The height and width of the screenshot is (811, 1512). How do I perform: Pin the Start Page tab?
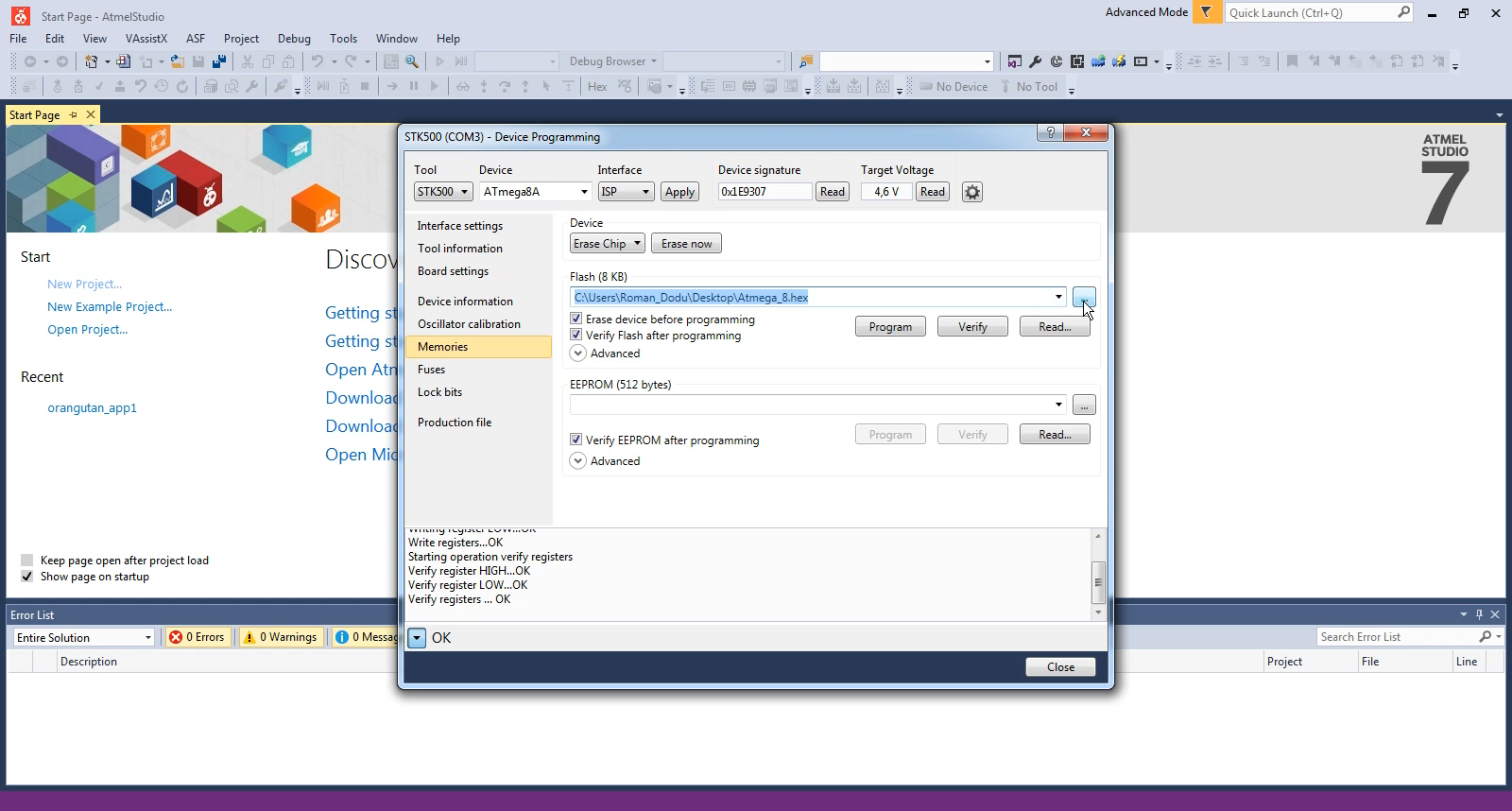[73, 114]
